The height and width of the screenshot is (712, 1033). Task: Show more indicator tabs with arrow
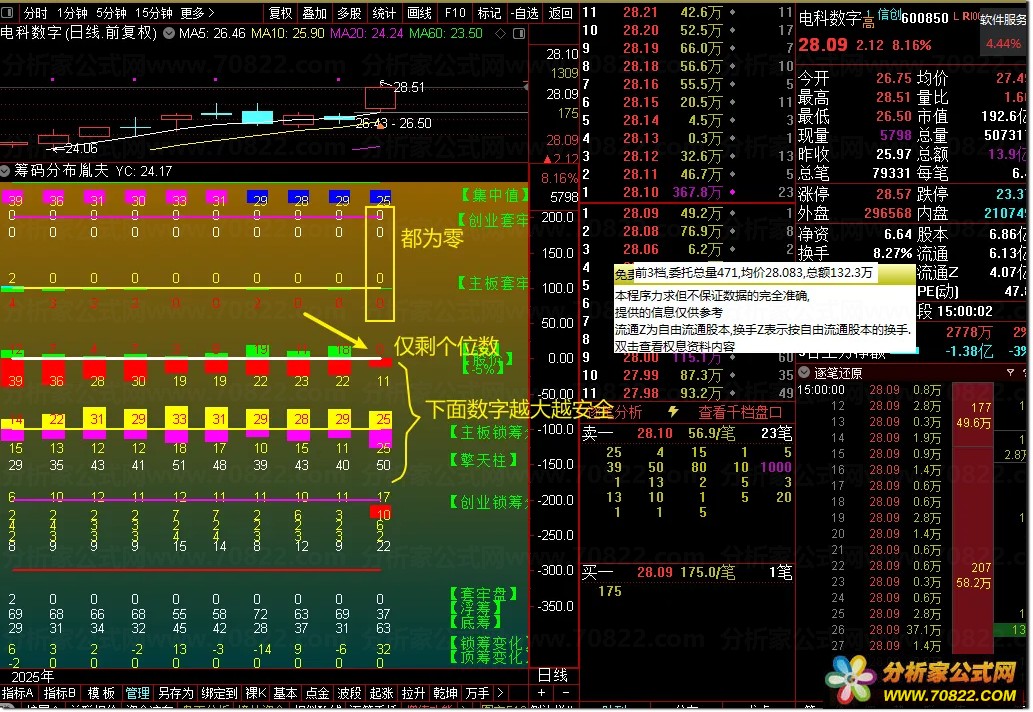(501, 693)
